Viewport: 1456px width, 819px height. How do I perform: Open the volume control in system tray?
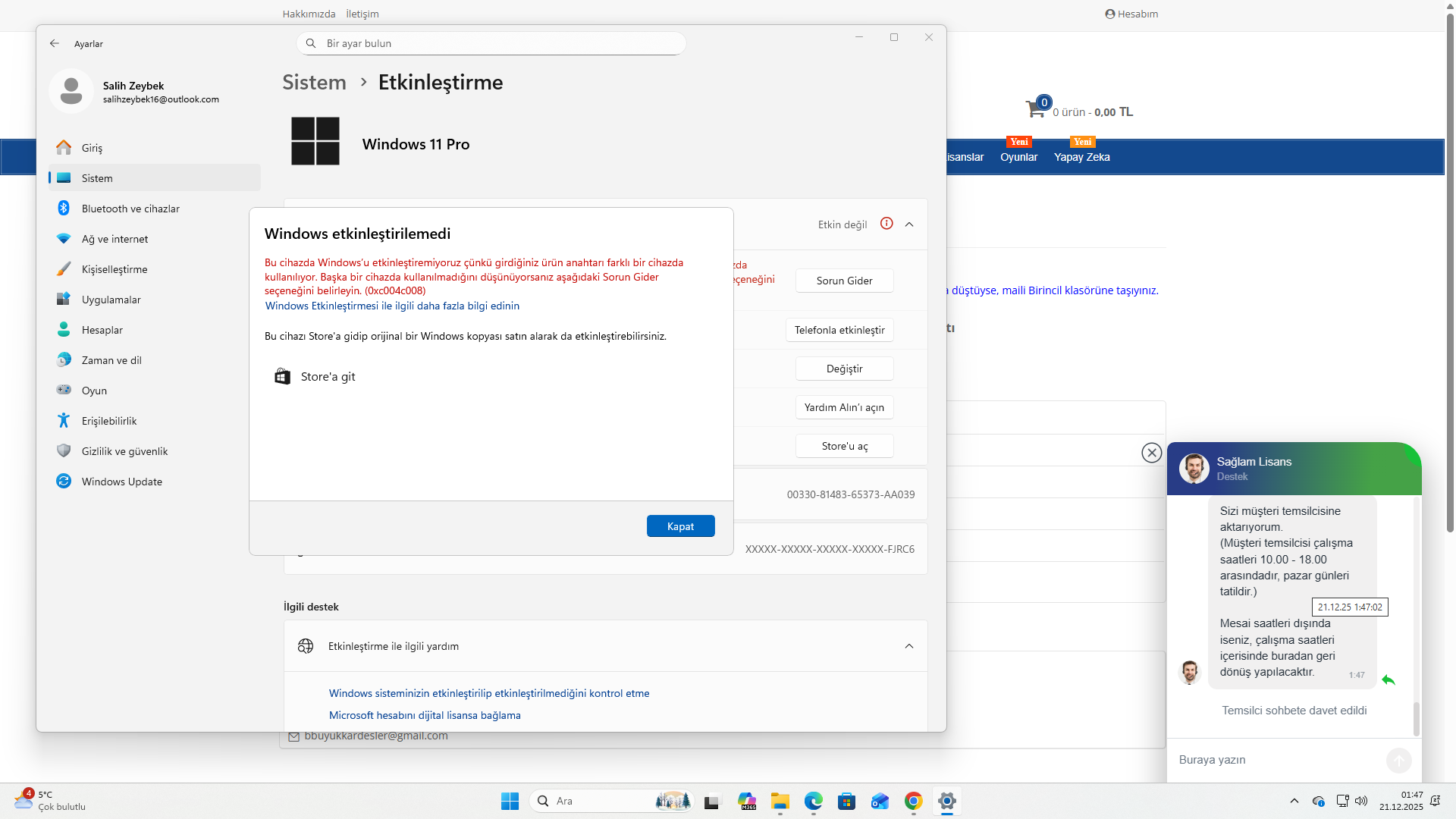(x=1361, y=801)
